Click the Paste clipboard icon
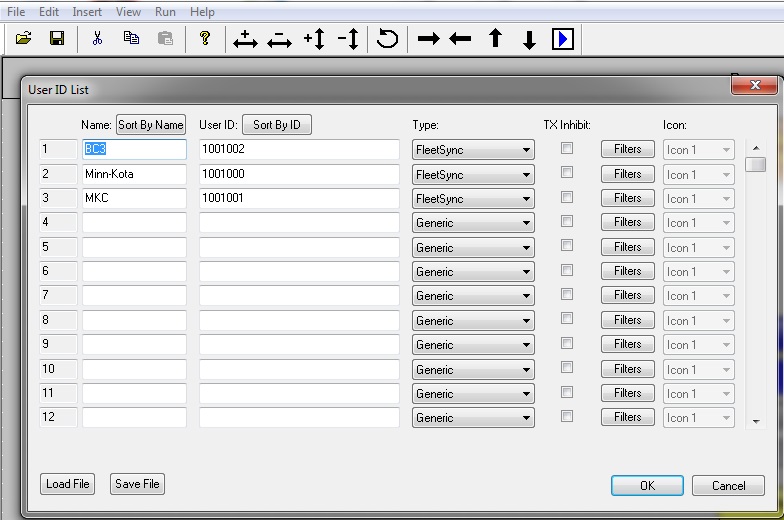This screenshot has height=520, width=784. click(x=165, y=38)
